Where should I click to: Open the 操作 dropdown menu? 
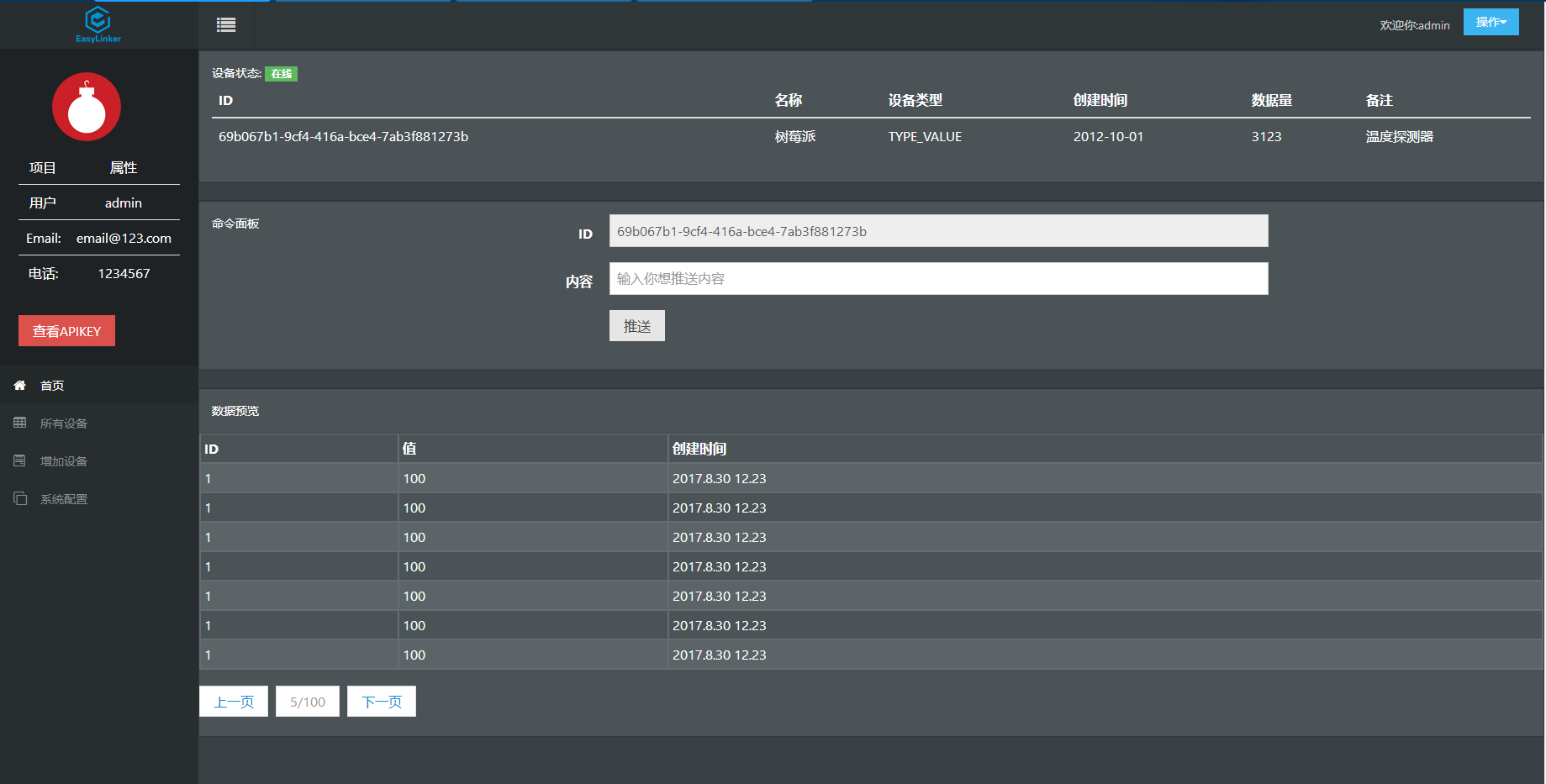point(1491,22)
